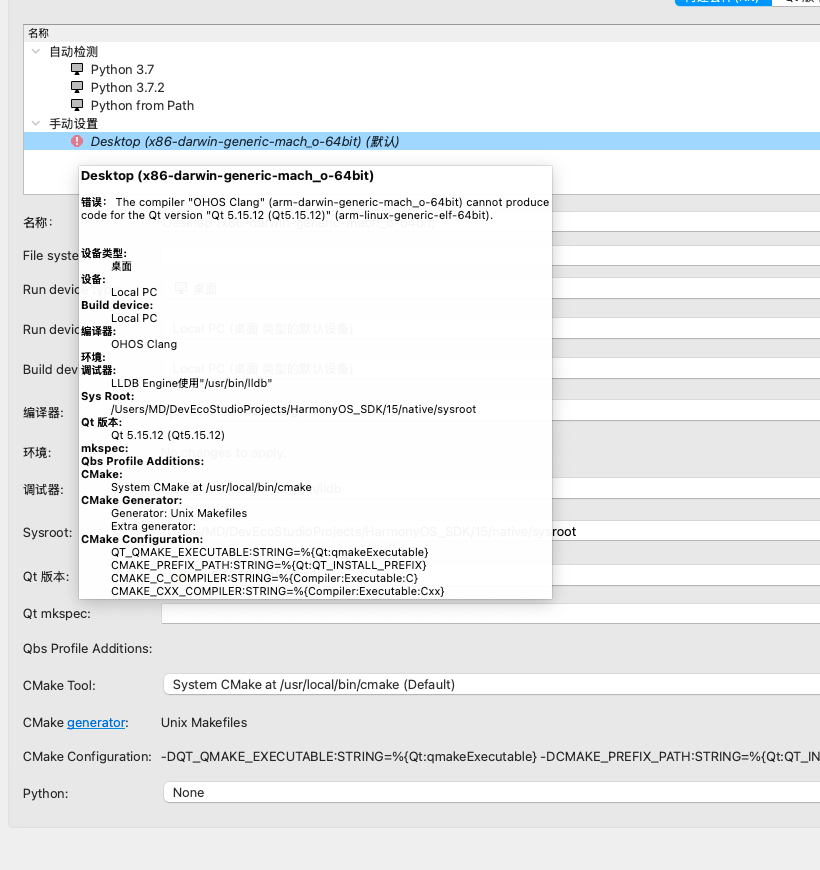
Task: Open the CMake Tool dropdown
Action: tap(490, 685)
